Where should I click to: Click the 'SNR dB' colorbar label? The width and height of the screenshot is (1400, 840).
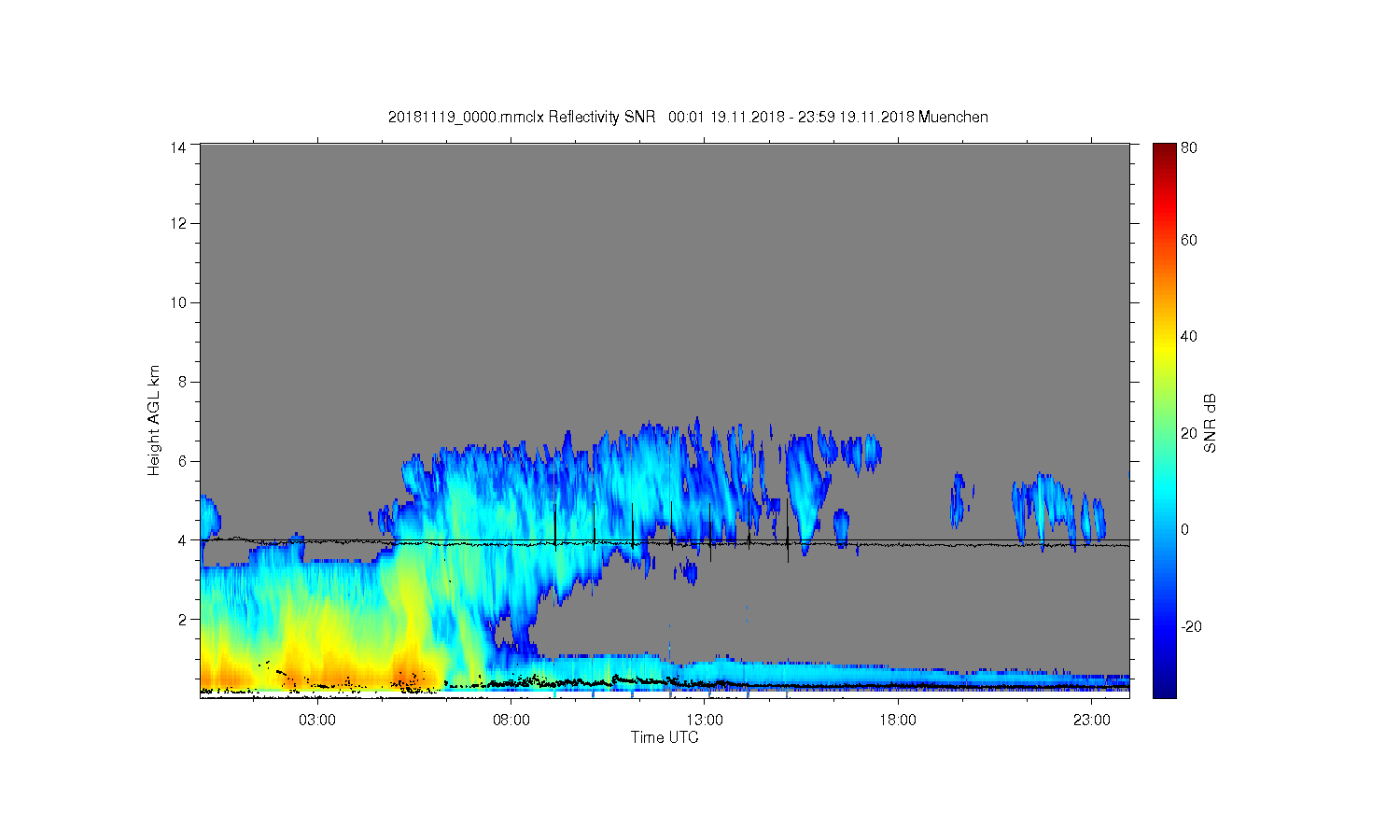(x=1211, y=423)
